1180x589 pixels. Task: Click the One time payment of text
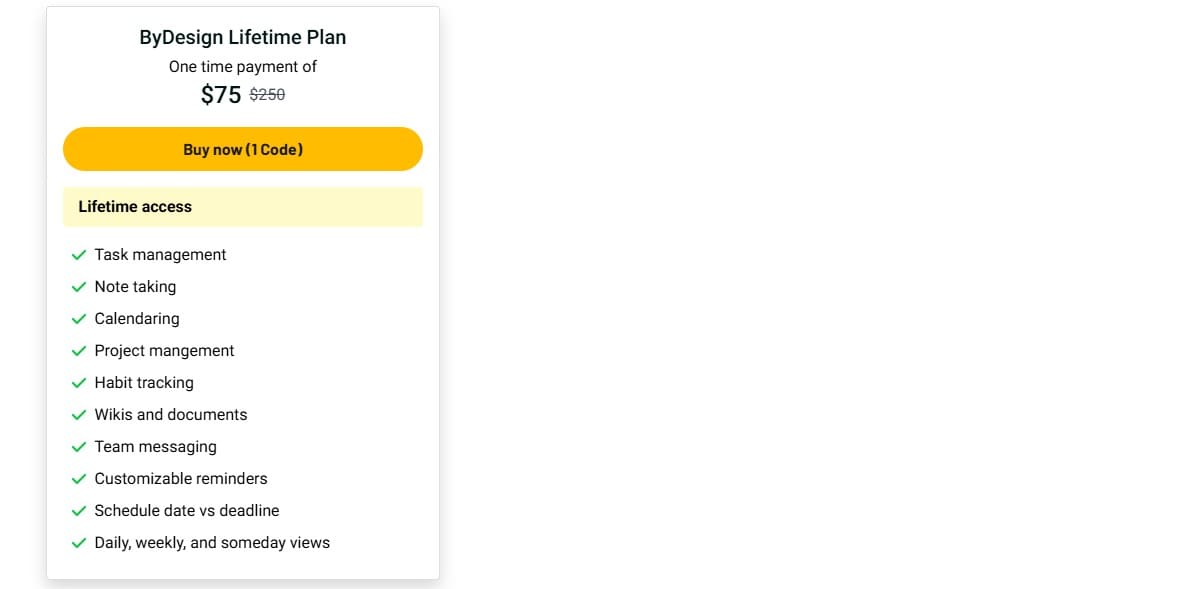point(243,67)
